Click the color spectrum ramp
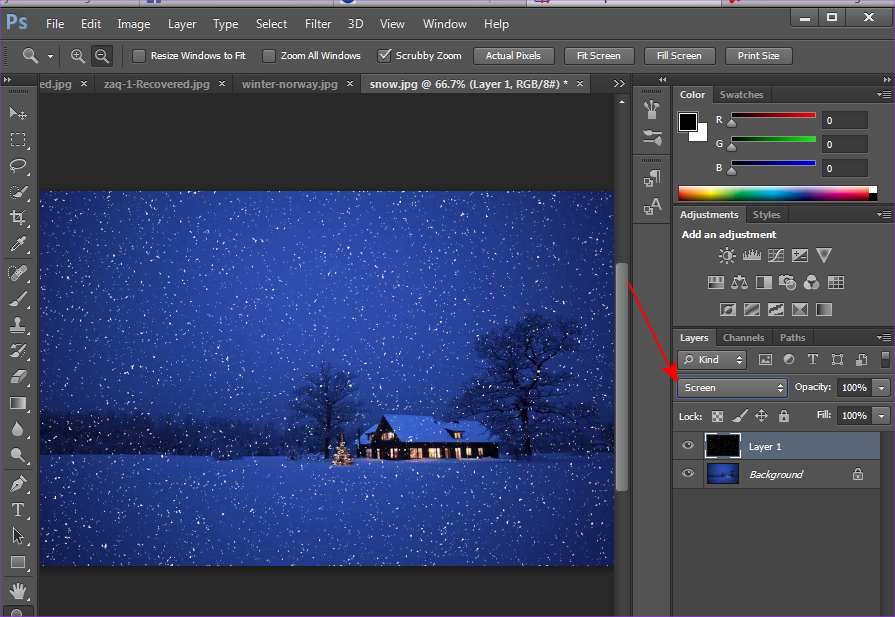Screen dimensions: 895x617 coord(773,193)
